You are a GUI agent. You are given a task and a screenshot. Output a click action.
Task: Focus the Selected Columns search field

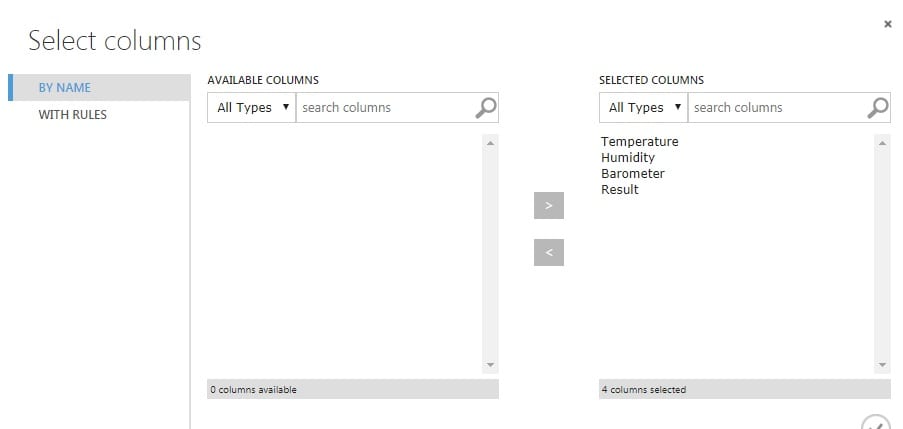point(777,107)
